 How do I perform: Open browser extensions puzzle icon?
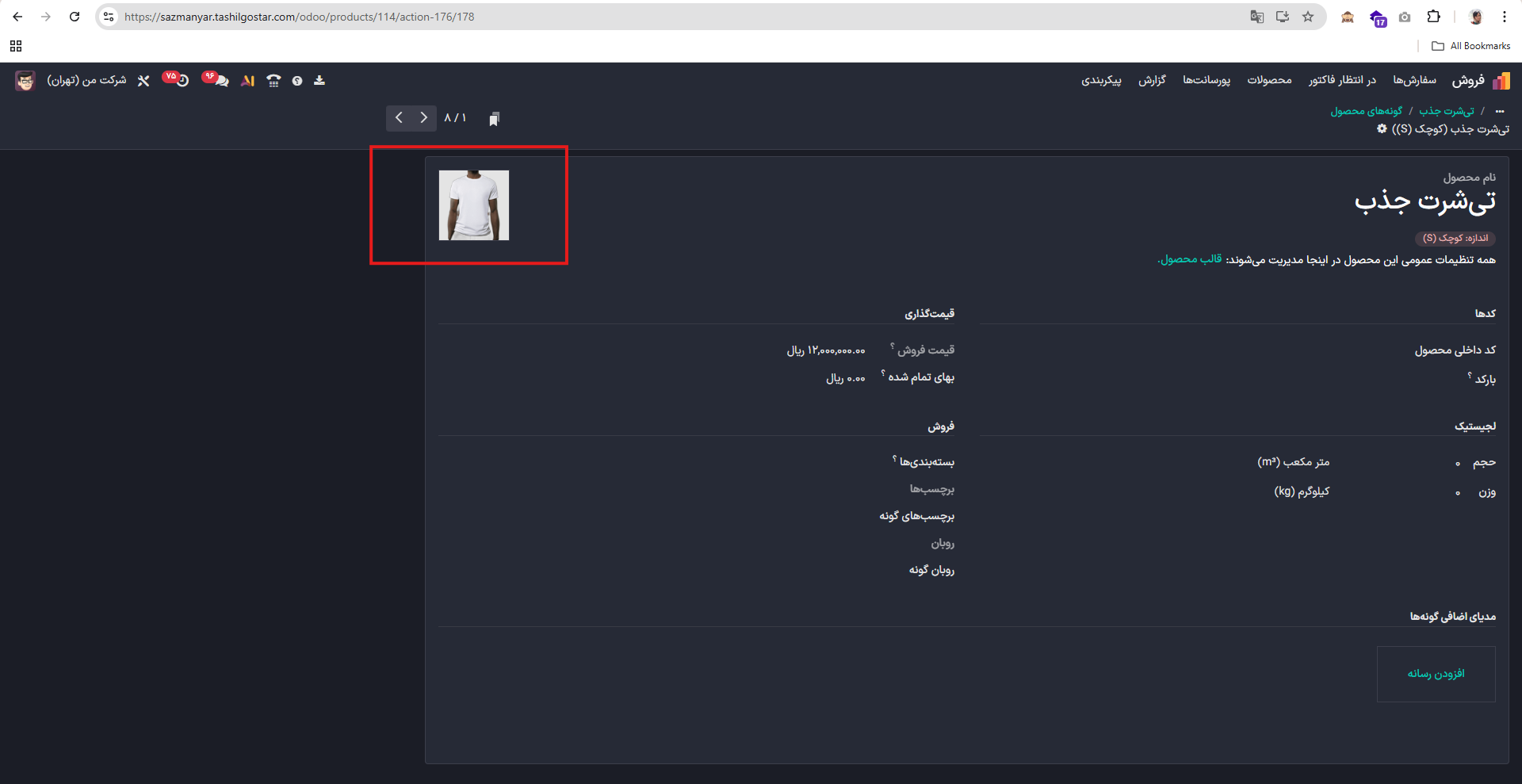pos(1433,17)
